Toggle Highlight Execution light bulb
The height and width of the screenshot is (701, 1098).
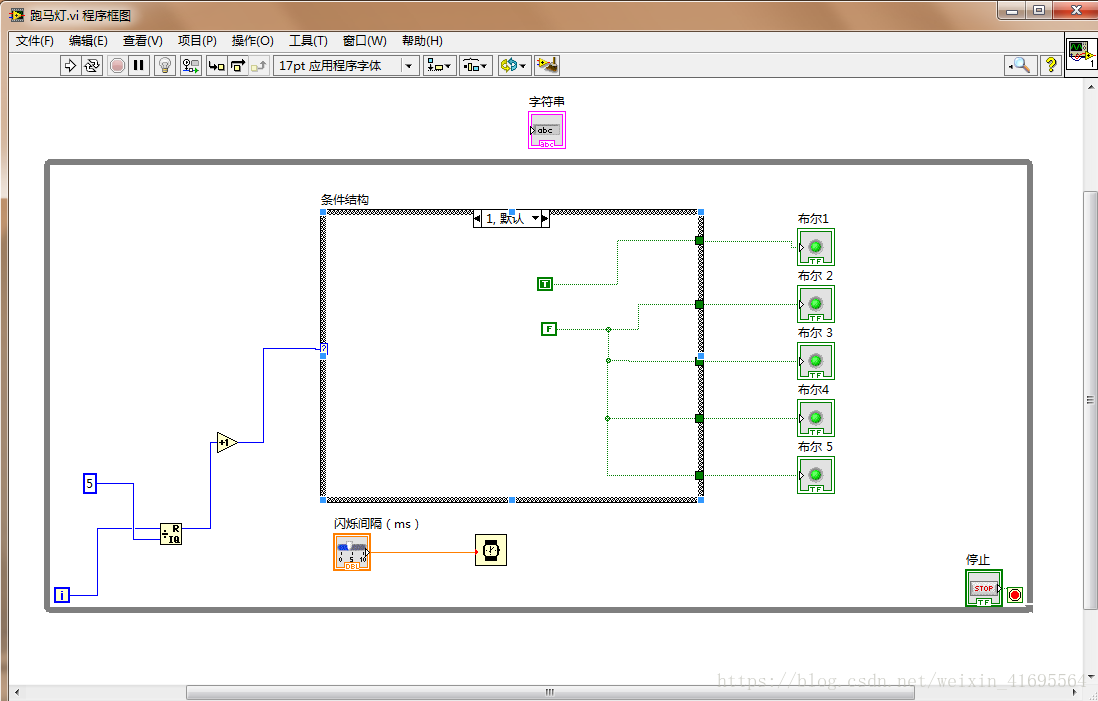(166, 66)
